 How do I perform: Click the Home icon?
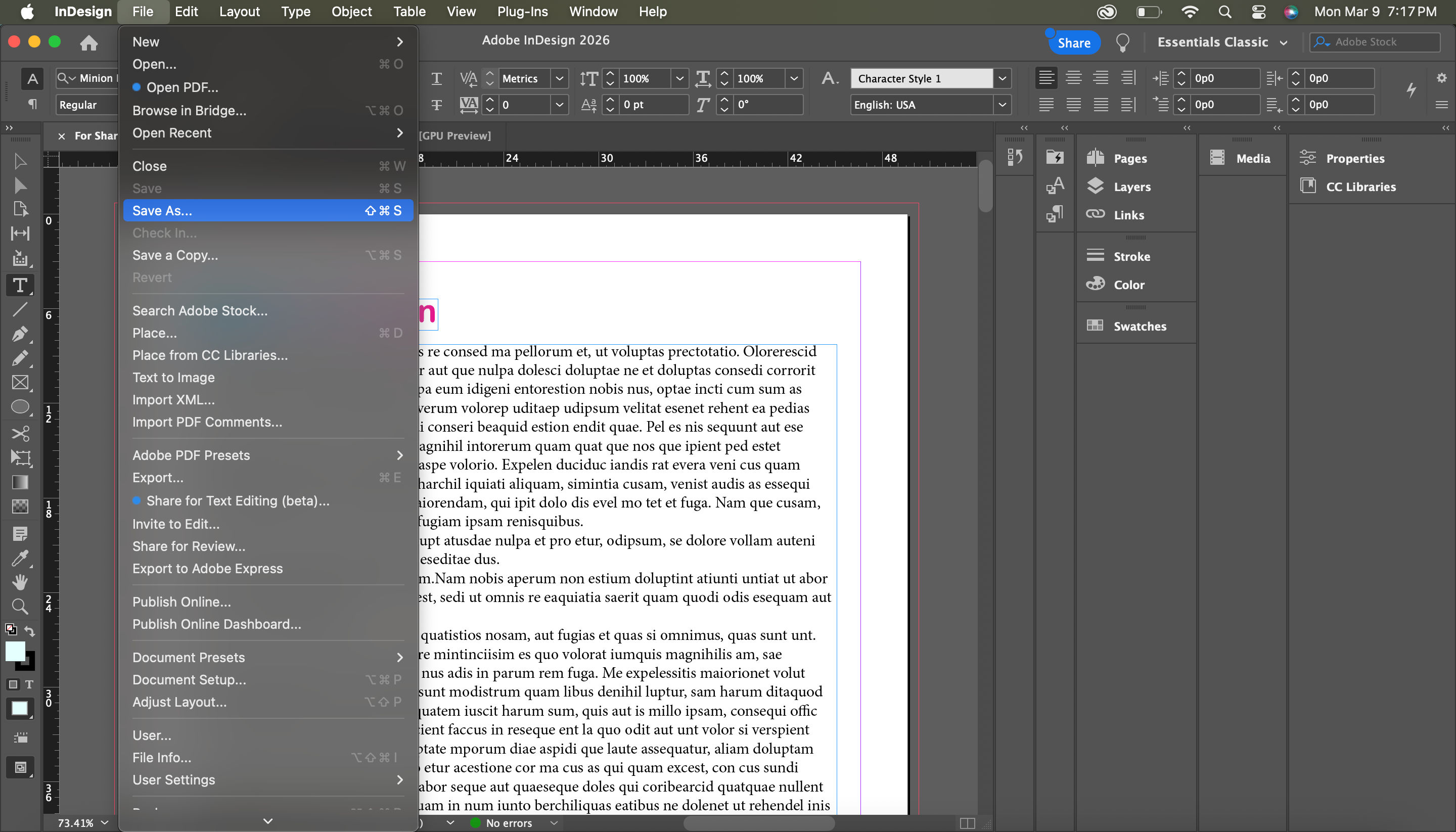[x=88, y=43]
